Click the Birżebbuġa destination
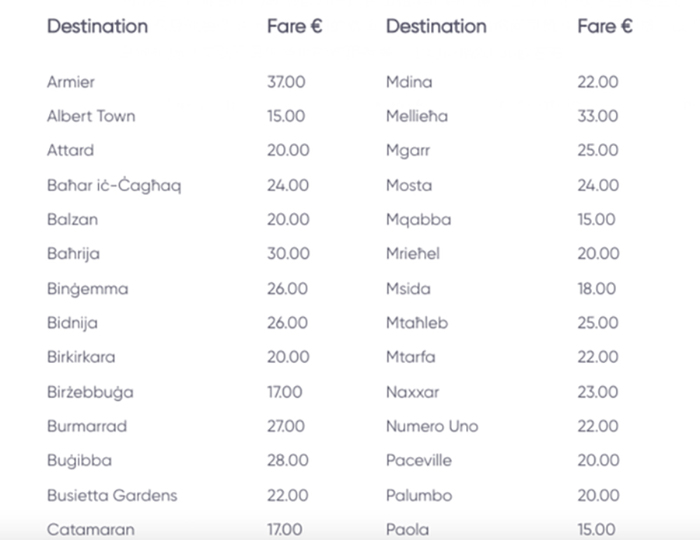This screenshot has height=540, width=700. [x=90, y=392]
